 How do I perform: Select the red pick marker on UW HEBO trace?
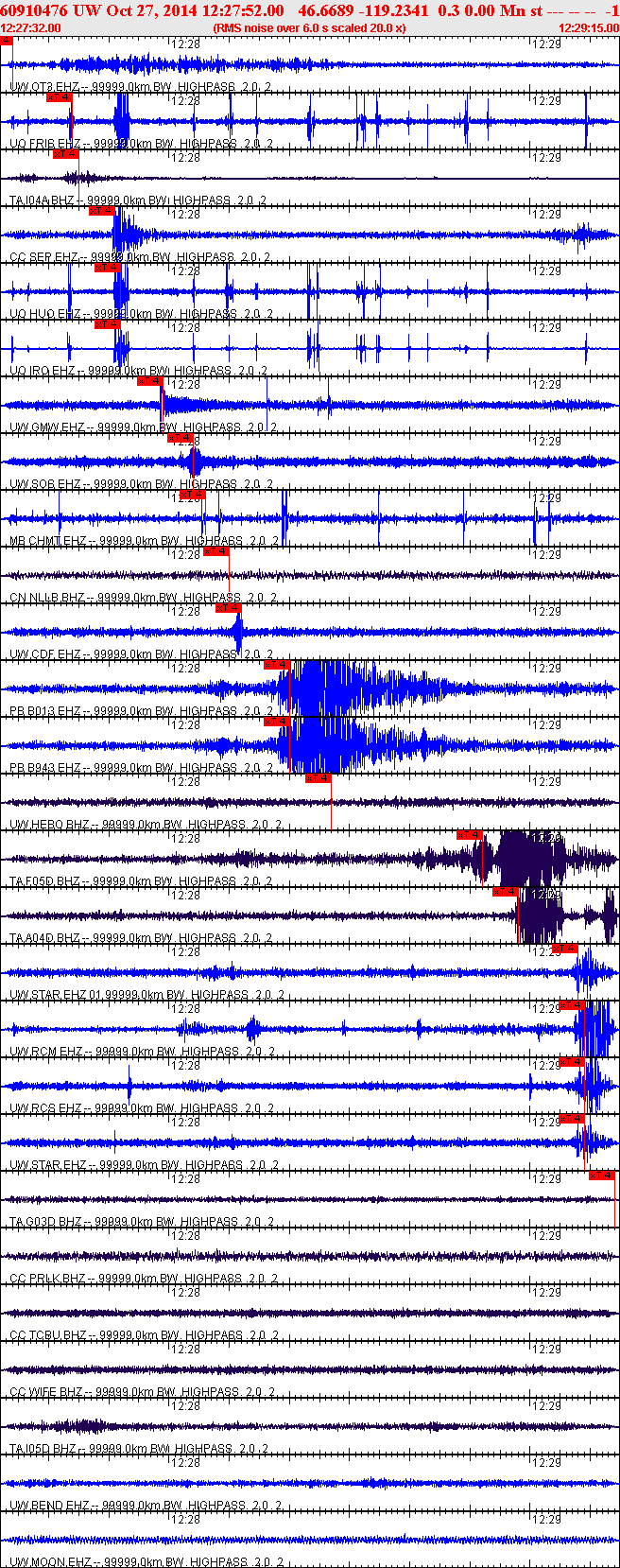318,778
